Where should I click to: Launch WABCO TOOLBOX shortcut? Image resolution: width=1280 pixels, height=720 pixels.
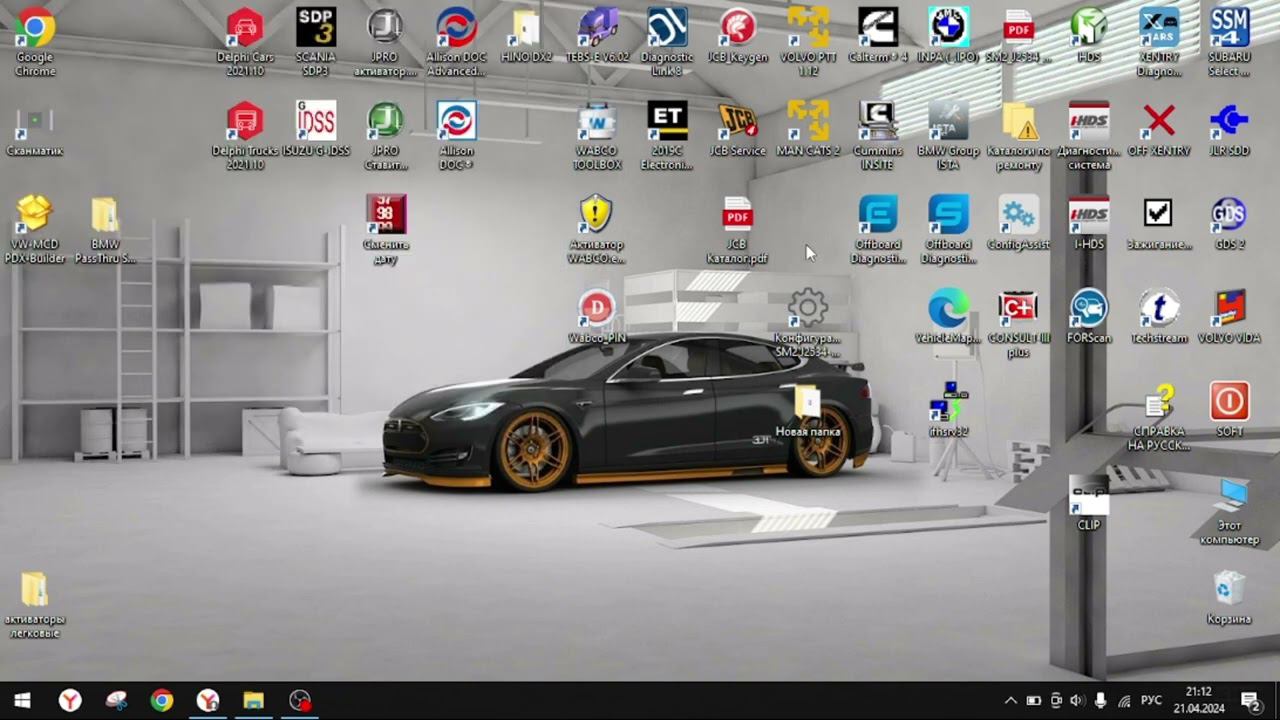[598, 135]
